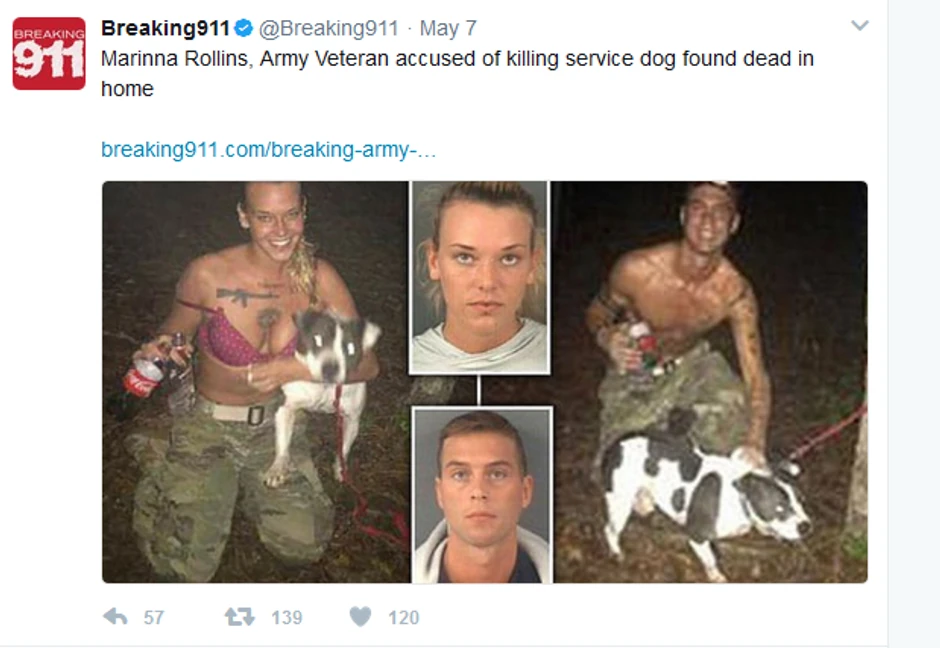Click the word "home" in tweet text

pos(127,89)
